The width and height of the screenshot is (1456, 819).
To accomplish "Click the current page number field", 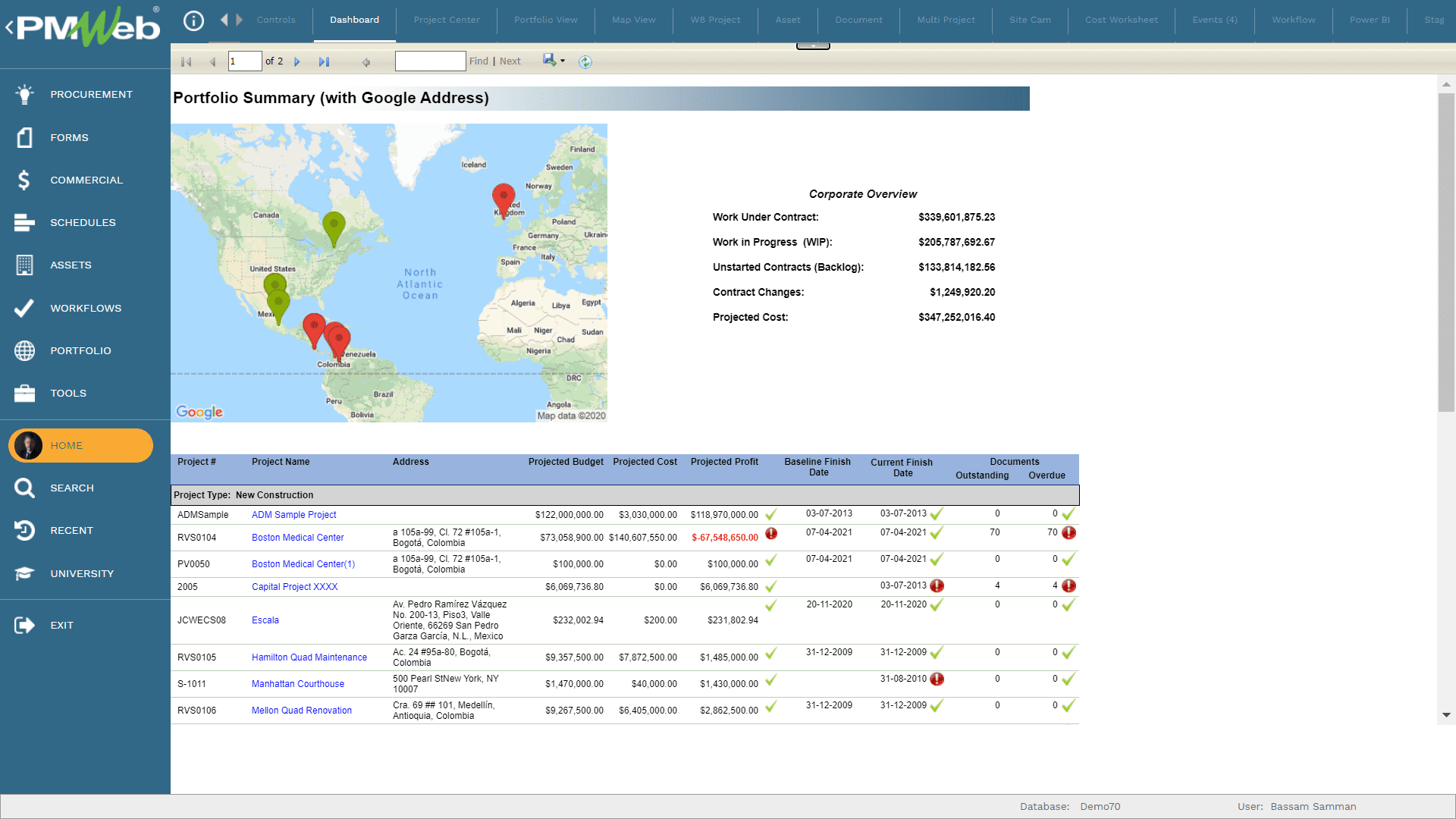I will point(245,61).
